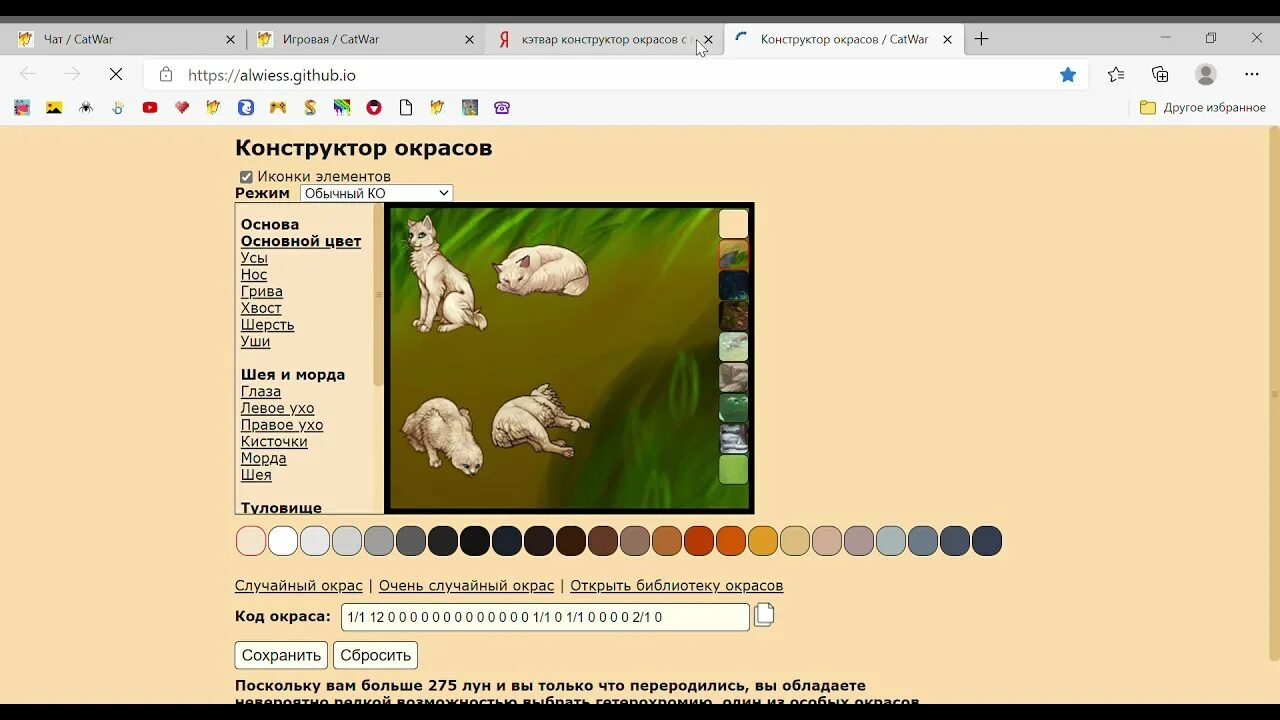The width and height of the screenshot is (1280, 720).
Task: Open the browser Favorites list icon
Action: (x=1116, y=75)
